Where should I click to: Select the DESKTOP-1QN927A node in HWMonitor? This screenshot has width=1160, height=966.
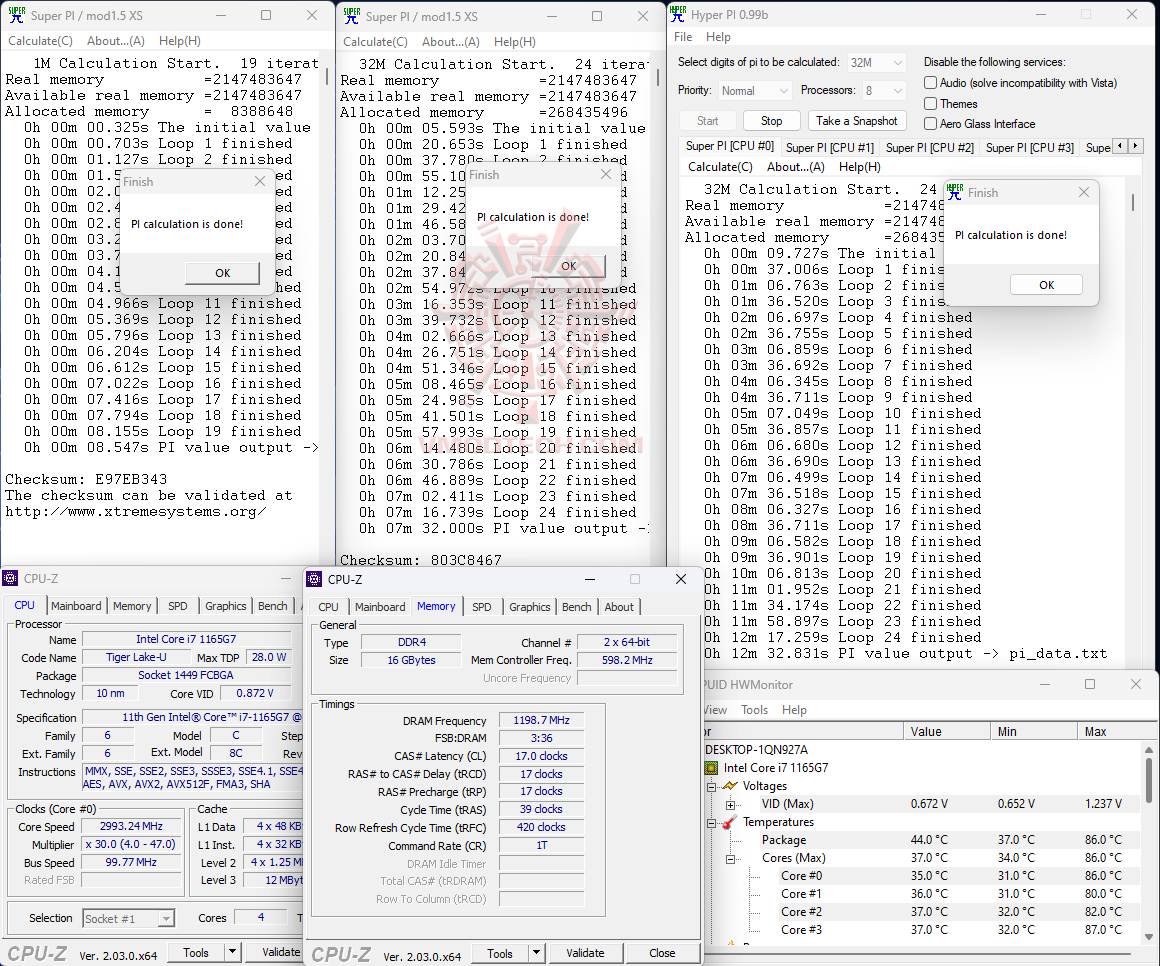coord(756,749)
